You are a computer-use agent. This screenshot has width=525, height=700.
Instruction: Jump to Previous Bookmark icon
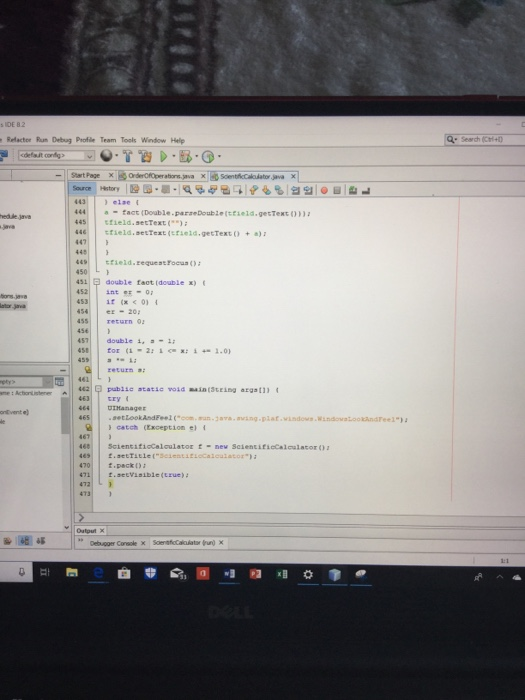254,191
